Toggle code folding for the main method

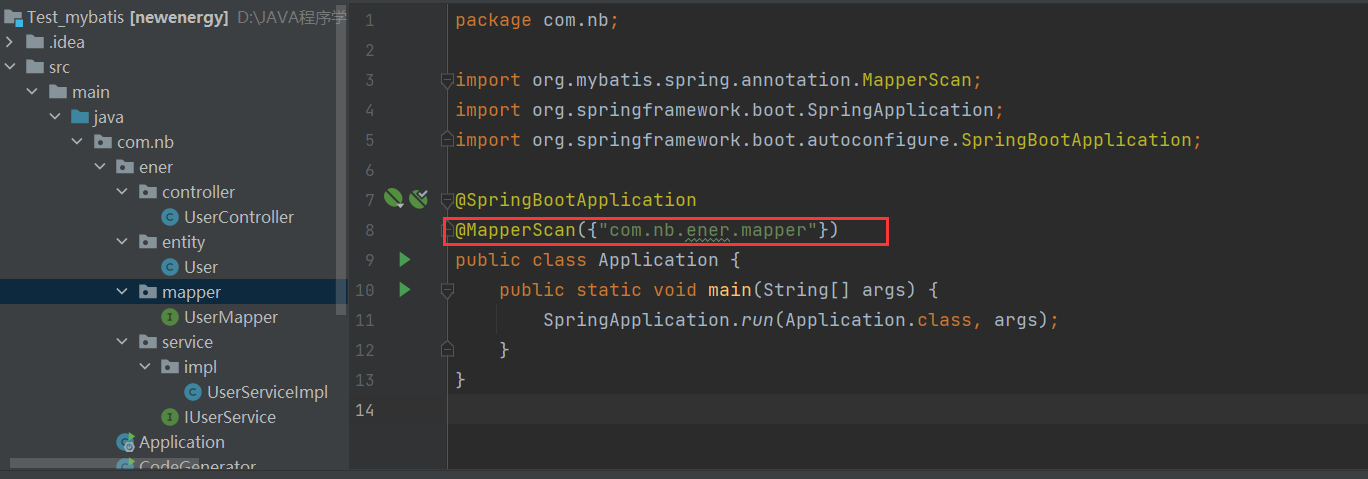[447, 290]
